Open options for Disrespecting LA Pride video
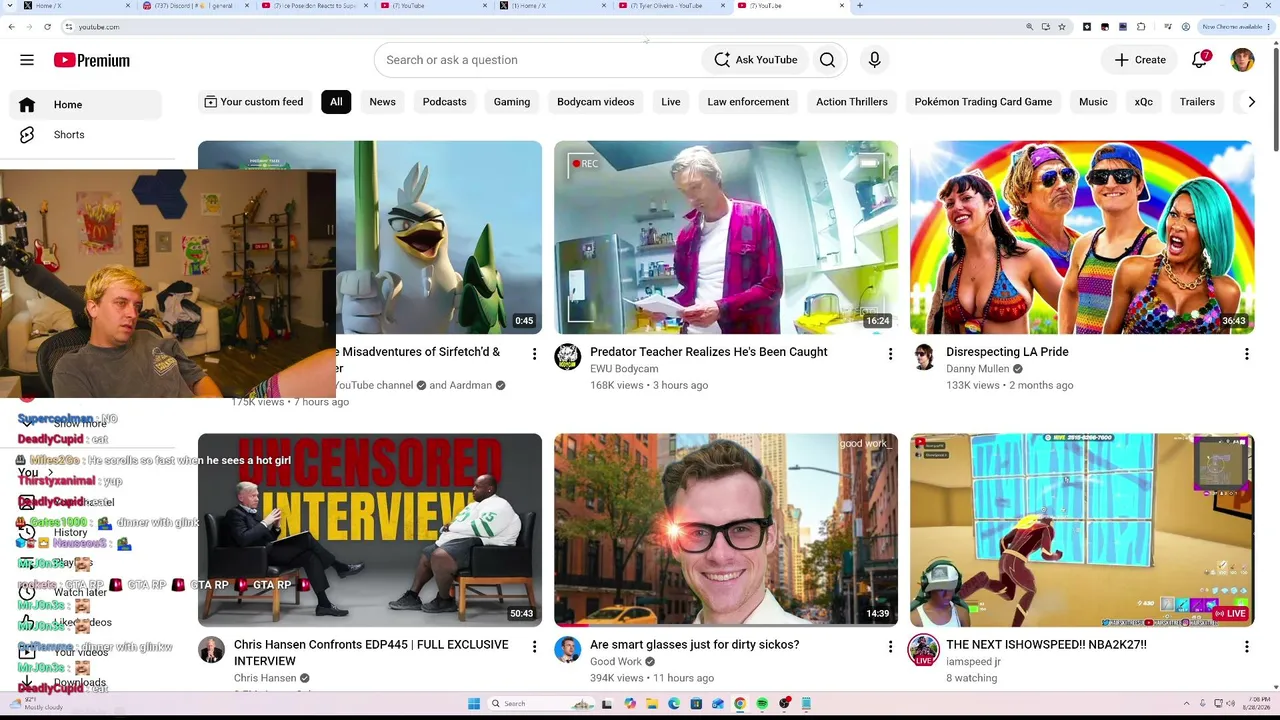This screenshot has width=1280, height=720. coord(1246,354)
